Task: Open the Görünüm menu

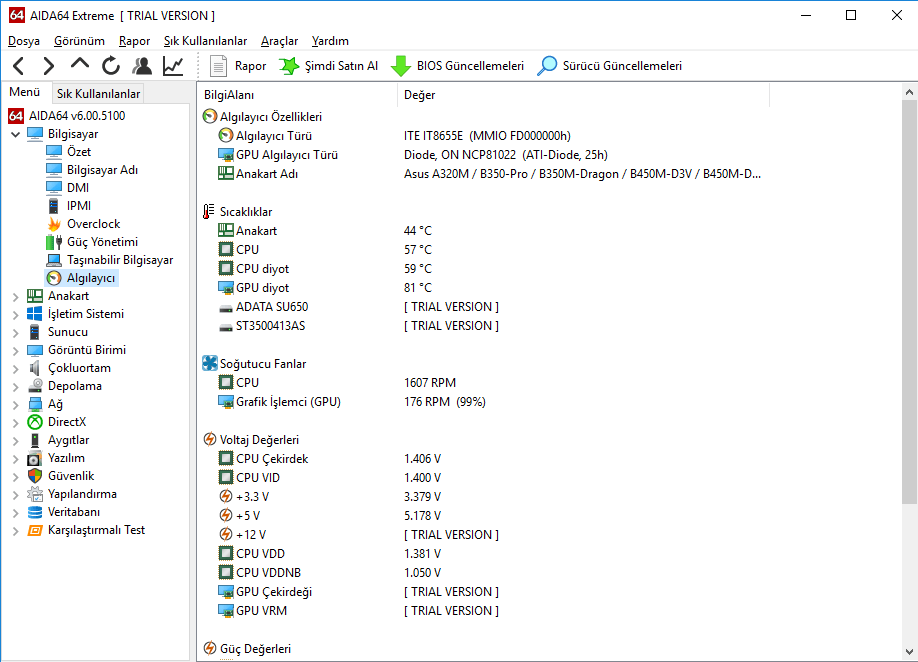Action: pos(79,41)
